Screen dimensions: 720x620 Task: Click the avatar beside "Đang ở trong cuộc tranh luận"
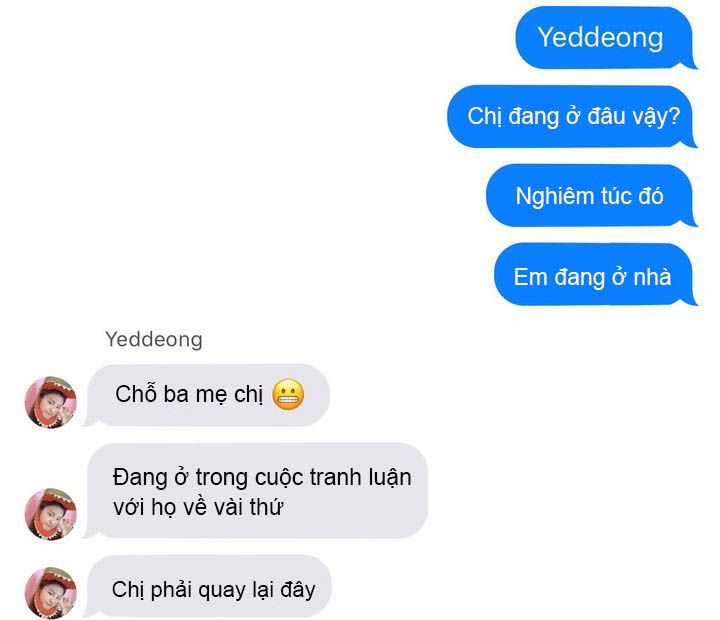51,514
